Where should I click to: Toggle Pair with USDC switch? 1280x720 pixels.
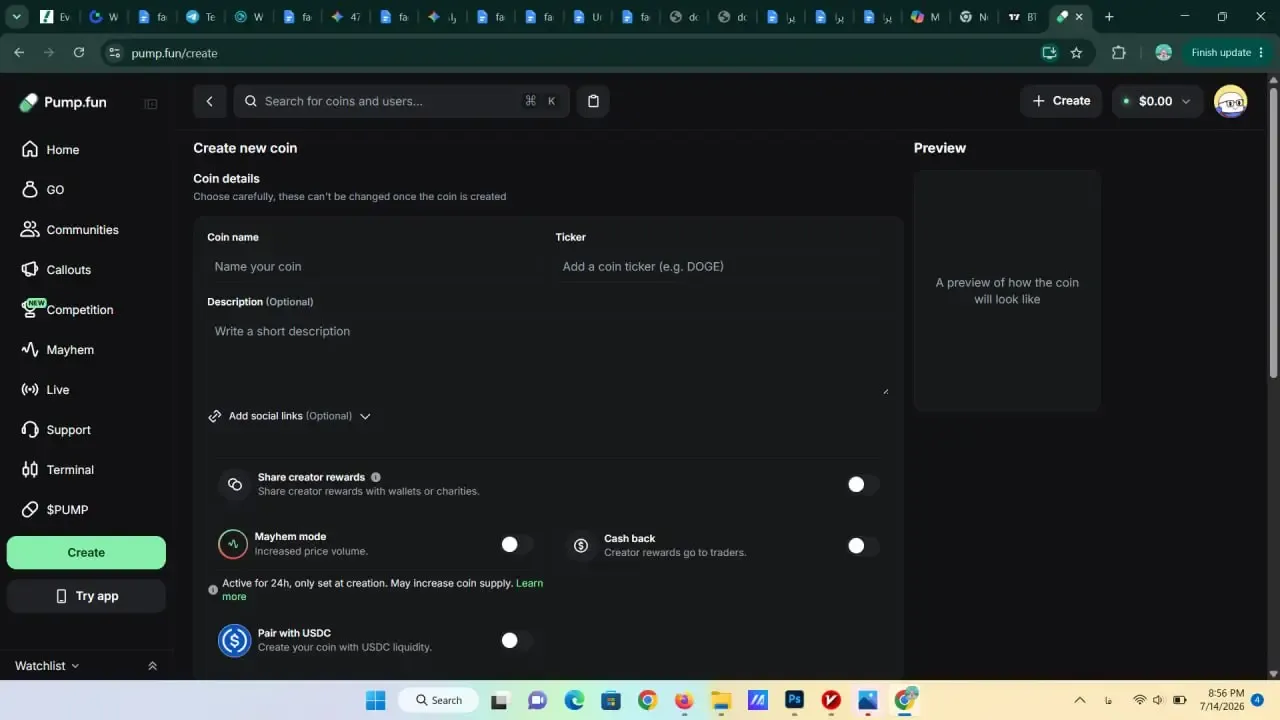coord(516,640)
